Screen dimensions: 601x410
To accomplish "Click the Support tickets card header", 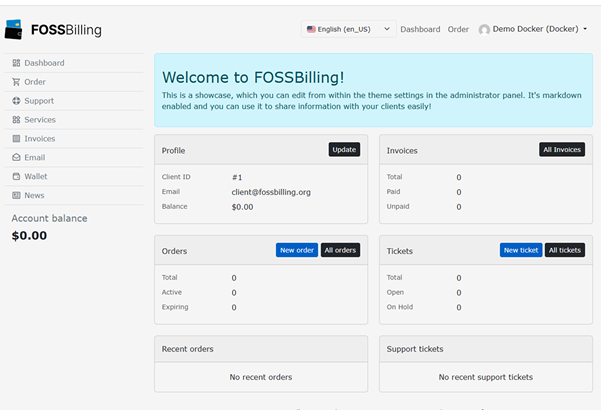I will tap(486, 349).
